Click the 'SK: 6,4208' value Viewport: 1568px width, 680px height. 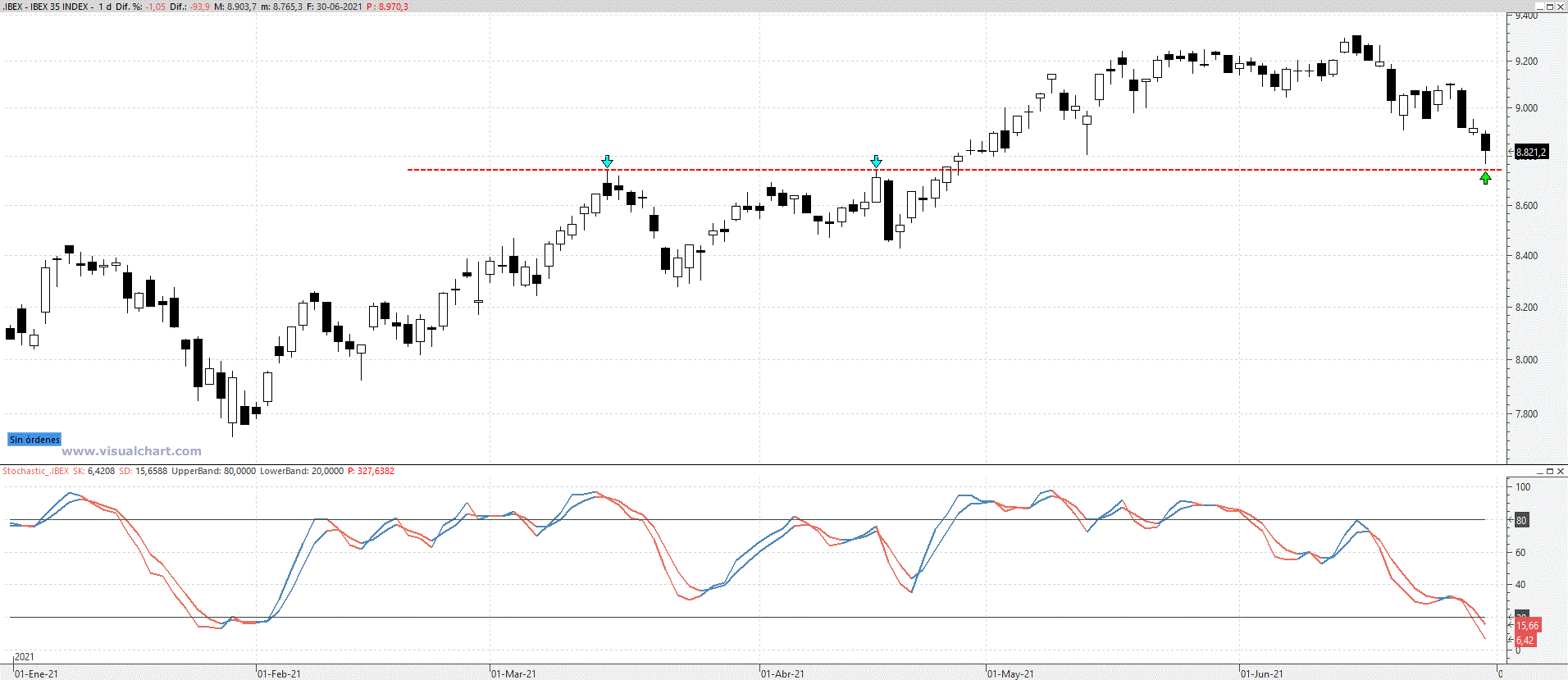94,471
